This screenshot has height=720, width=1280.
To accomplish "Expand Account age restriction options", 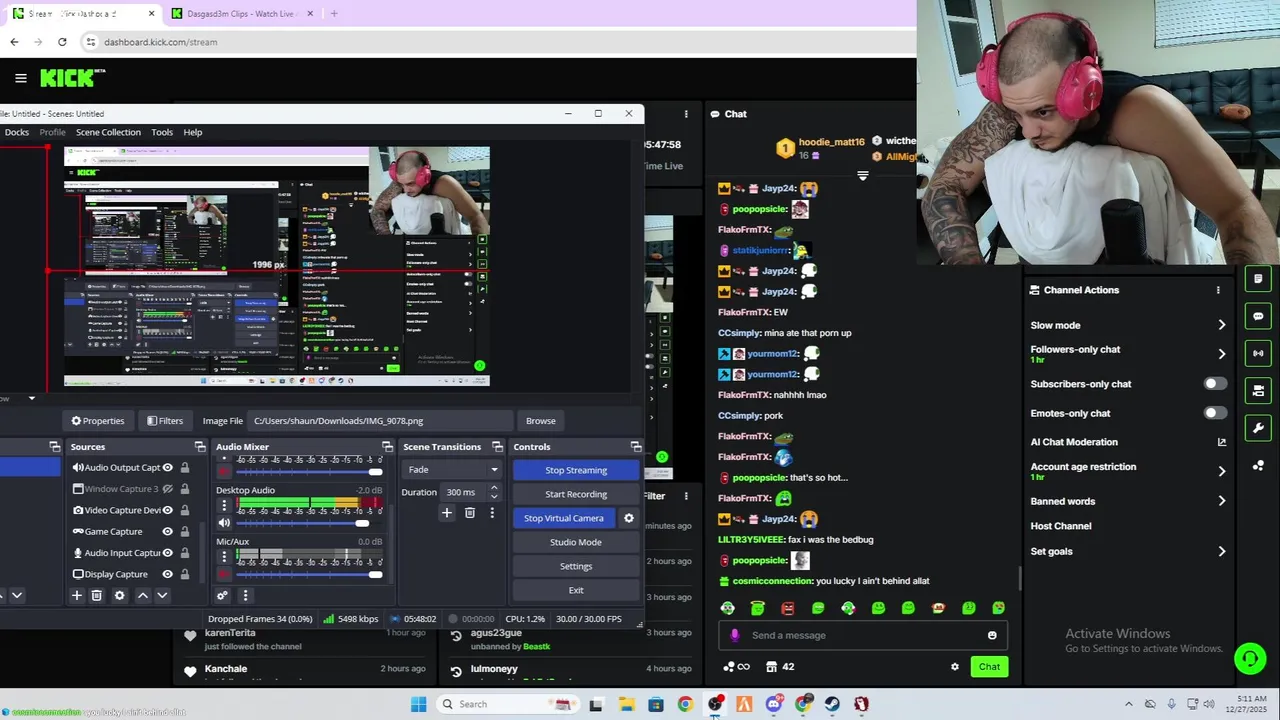I will click(1221, 471).
